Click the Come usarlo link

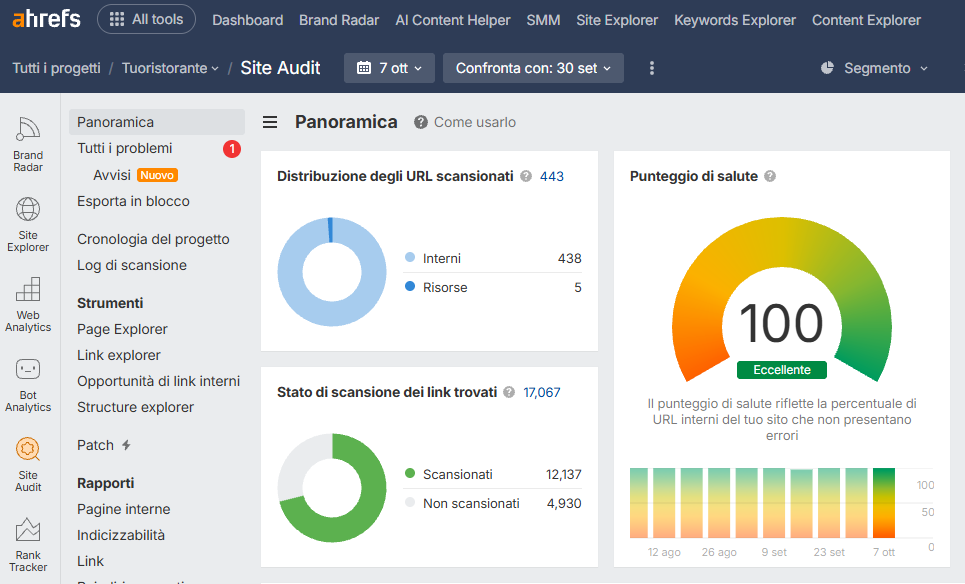coord(475,122)
